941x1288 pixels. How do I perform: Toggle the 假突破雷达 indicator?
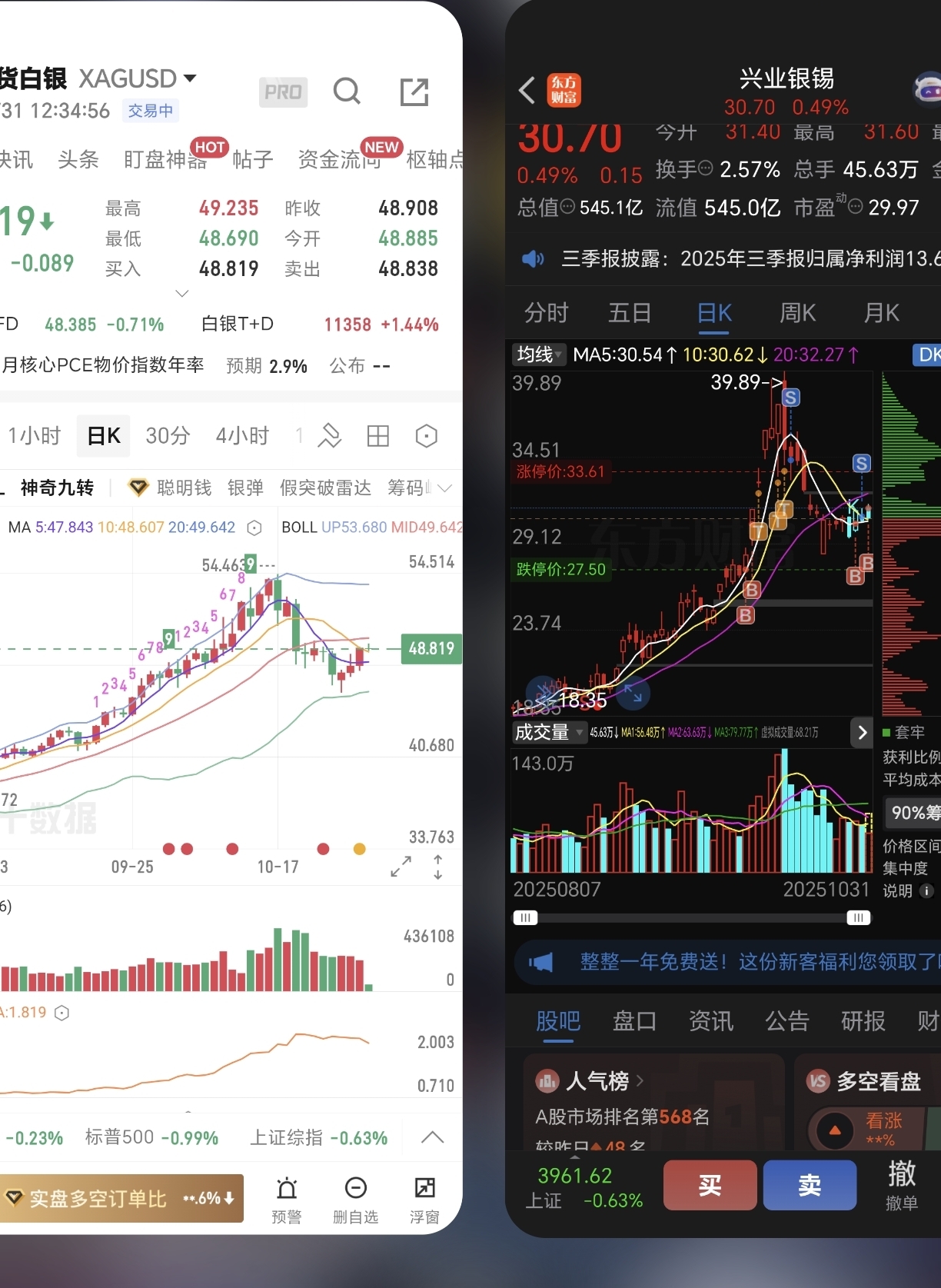325,488
